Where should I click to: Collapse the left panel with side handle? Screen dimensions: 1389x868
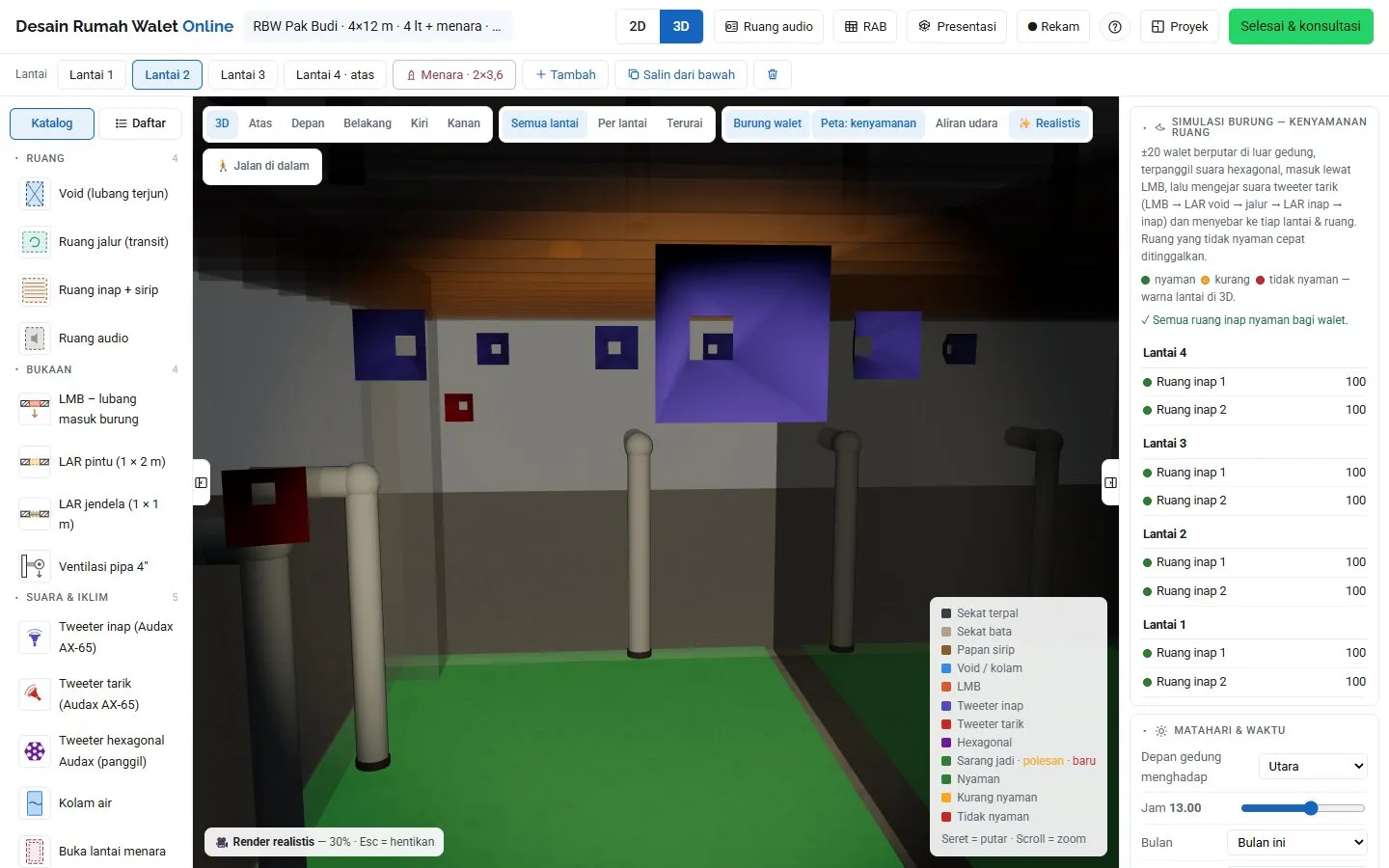click(202, 482)
